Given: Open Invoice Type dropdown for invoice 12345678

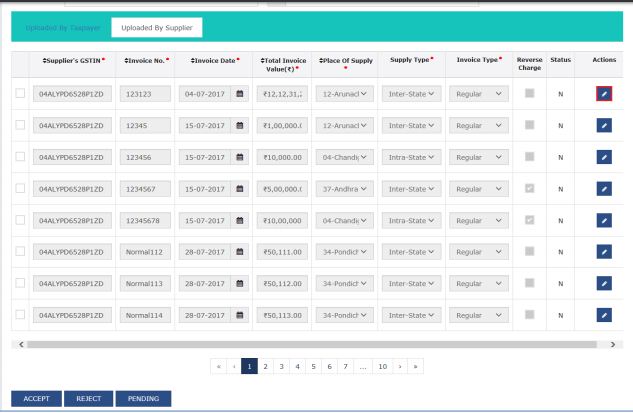Looking at the screenshot, I should point(478,221).
